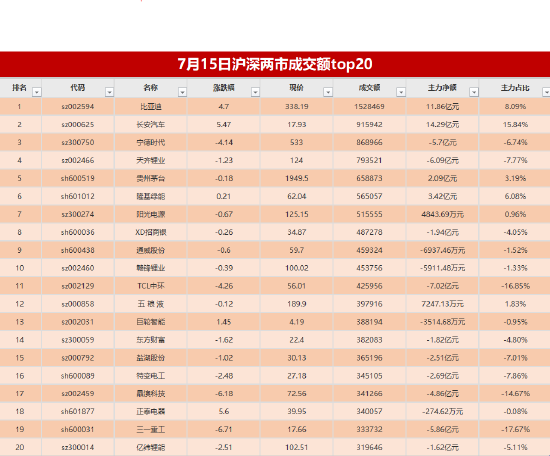Select the price cell 533
The height and width of the screenshot is (456, 550).
pos(297,142)
